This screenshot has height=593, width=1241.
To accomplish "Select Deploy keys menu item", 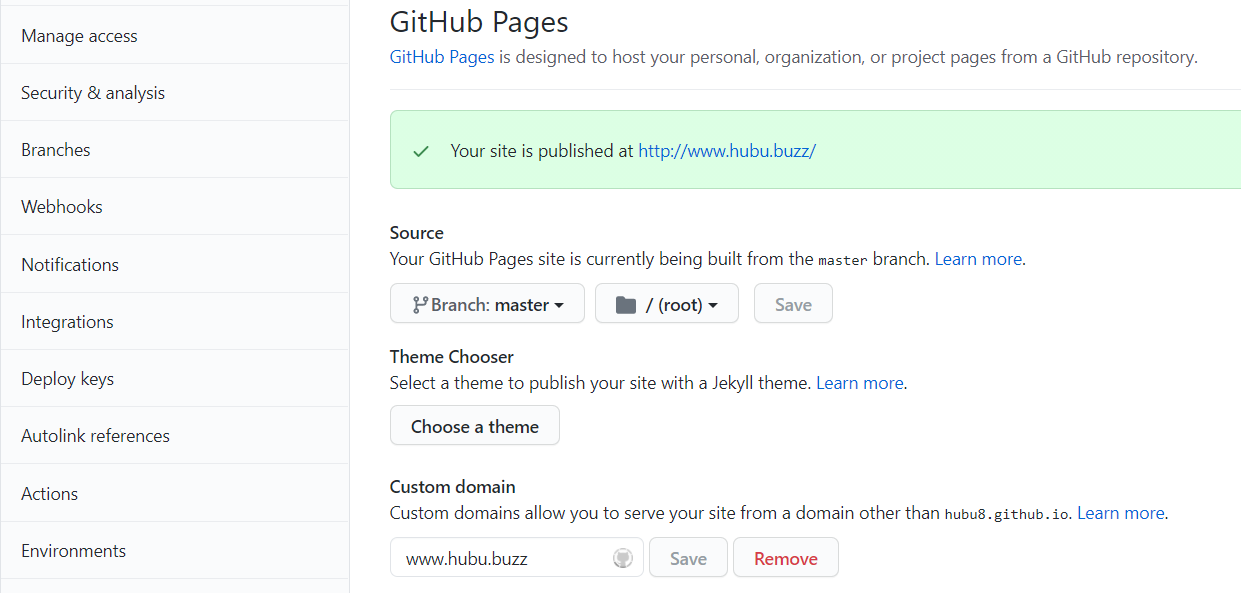I will click(x=67, y=379).
